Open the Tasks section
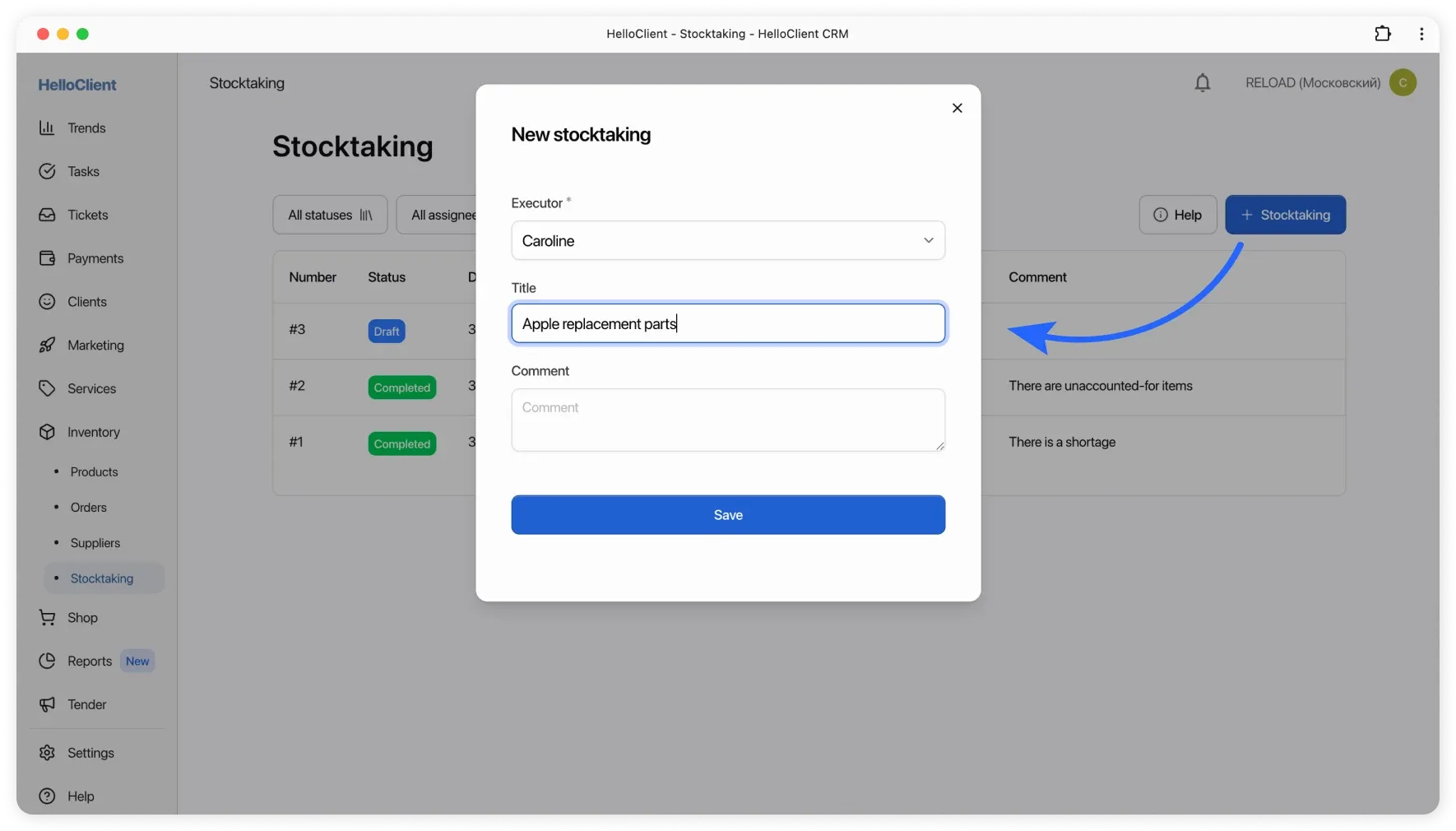Screen dimensions: 1456x831 pos(82,171)
